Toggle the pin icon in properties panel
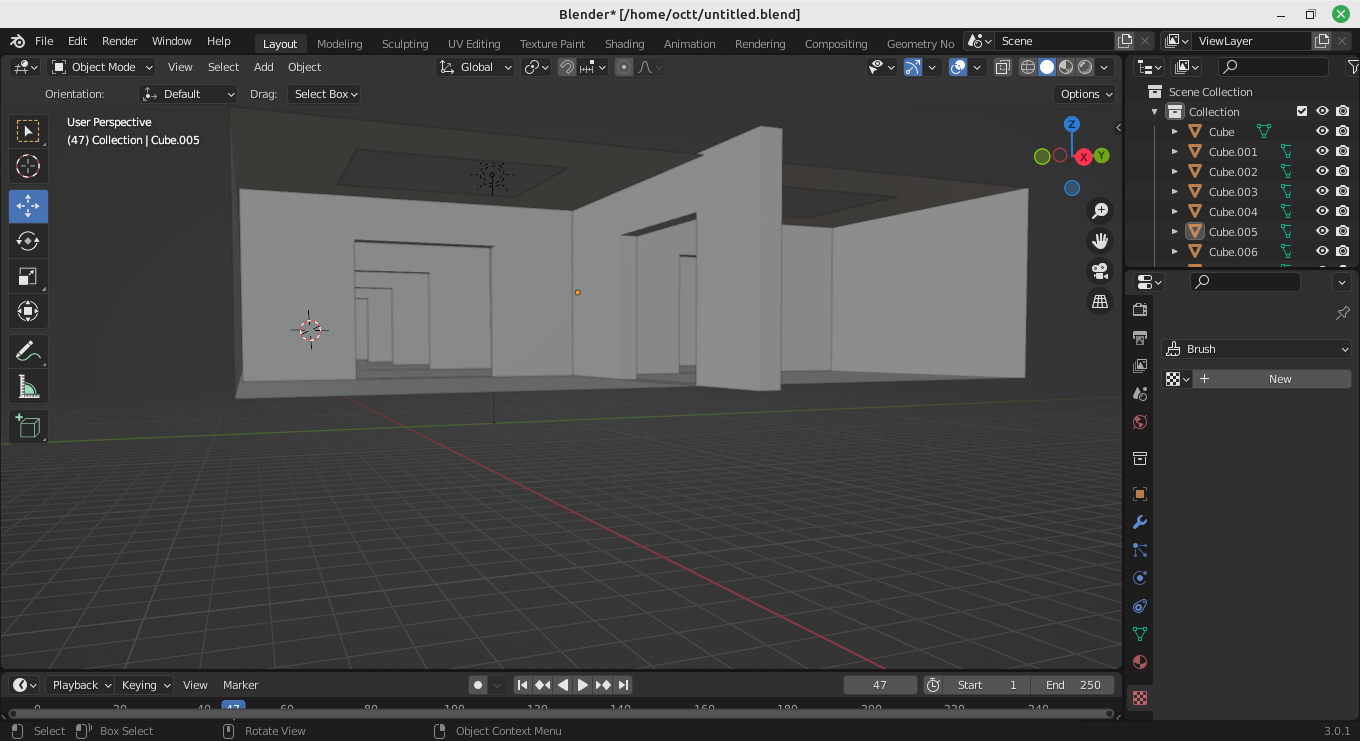 [1343, 313]
